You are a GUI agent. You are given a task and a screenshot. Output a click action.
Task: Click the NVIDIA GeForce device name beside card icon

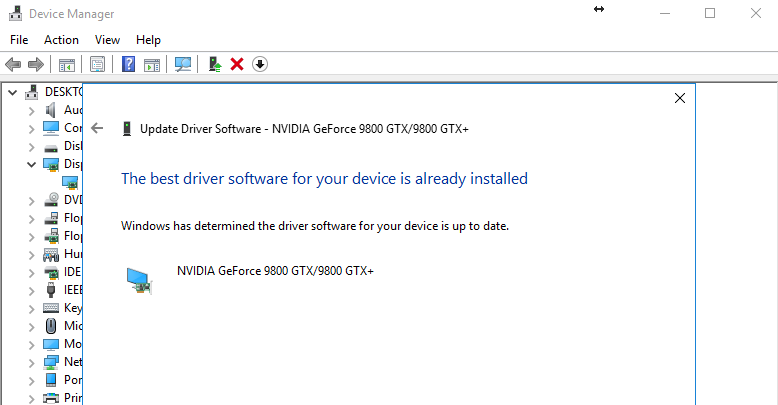click(x=275, y=271)
